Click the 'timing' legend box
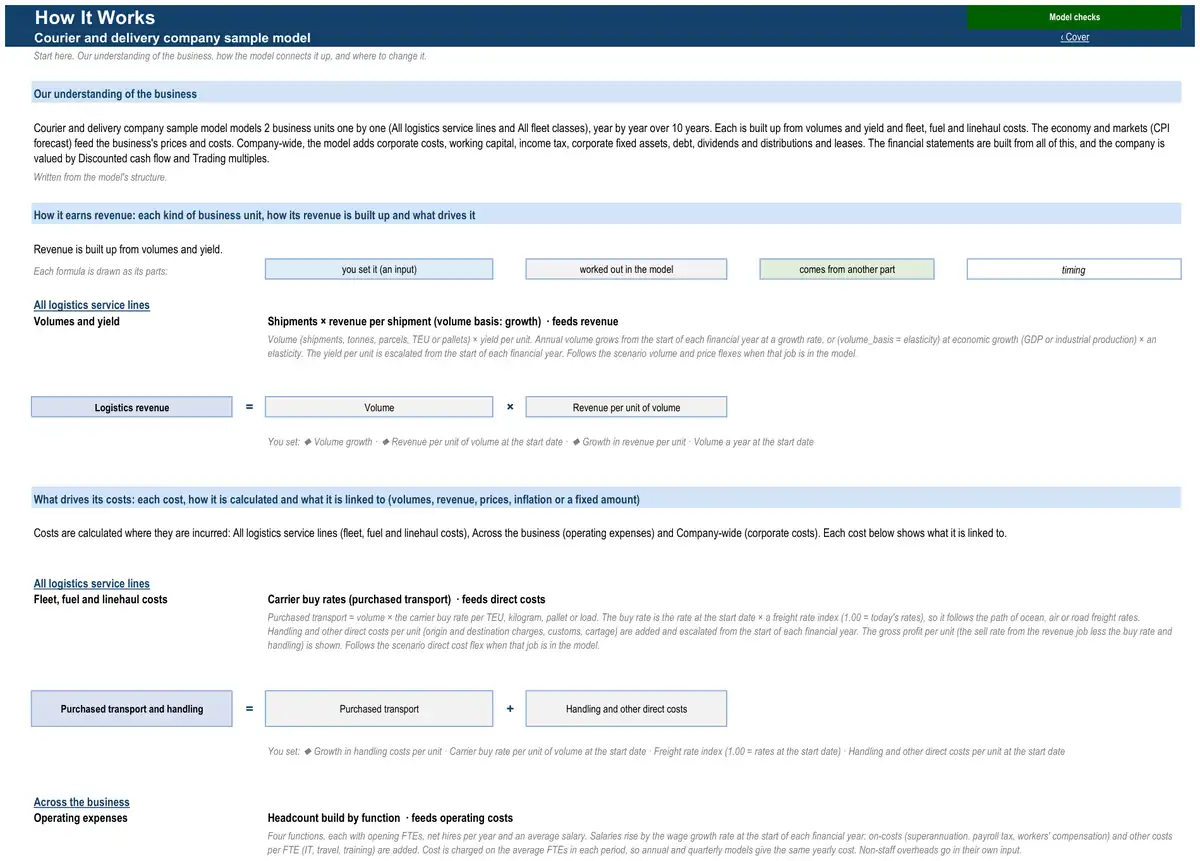This screenshot has width=1200, height=861. [x=1074, y=269]
